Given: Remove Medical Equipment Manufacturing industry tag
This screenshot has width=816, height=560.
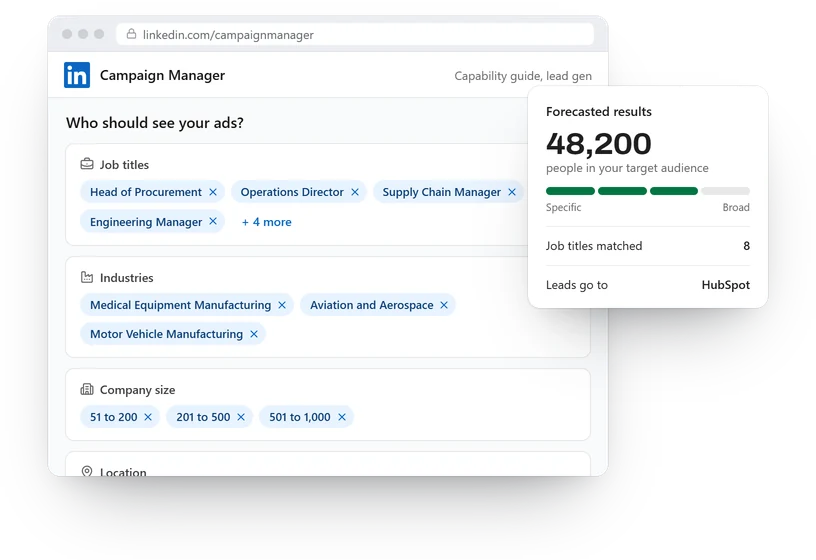Looking at the screenshot, I should point(282,305).
